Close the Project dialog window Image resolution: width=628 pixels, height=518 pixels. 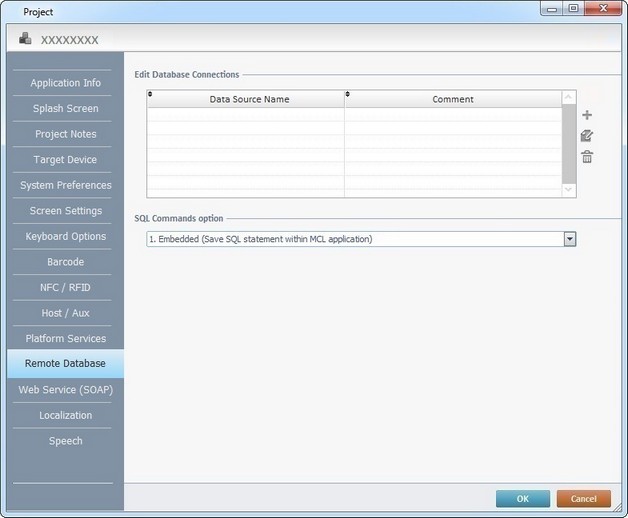click(603, 8)
